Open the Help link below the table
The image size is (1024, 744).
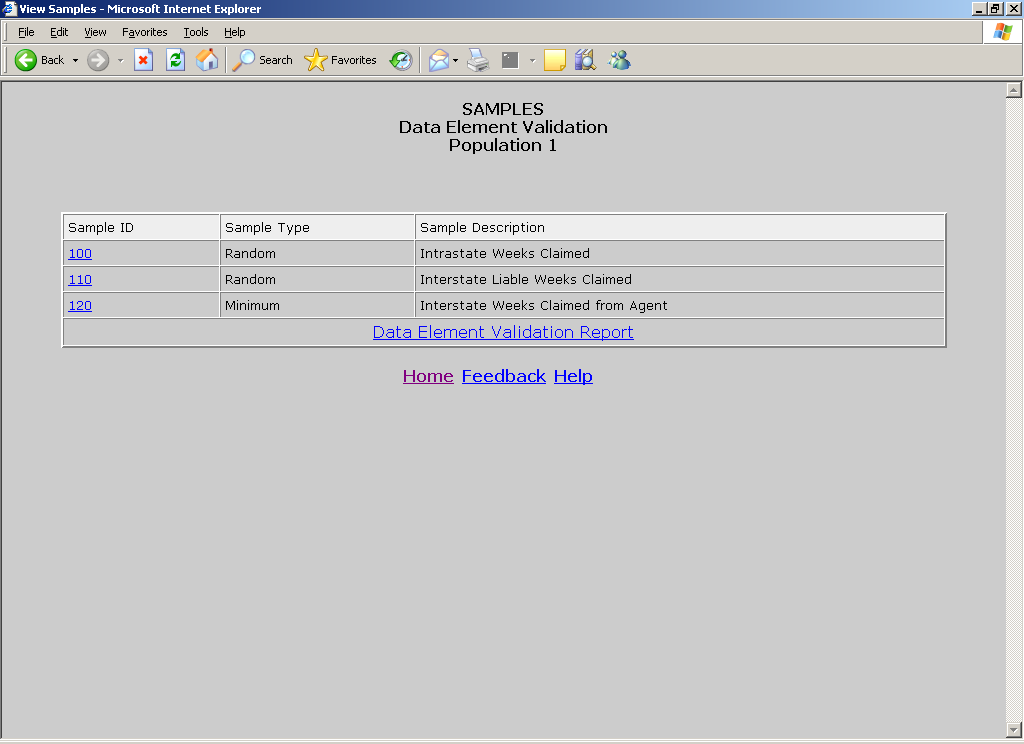pyautogui.click(x=573, y=376)
